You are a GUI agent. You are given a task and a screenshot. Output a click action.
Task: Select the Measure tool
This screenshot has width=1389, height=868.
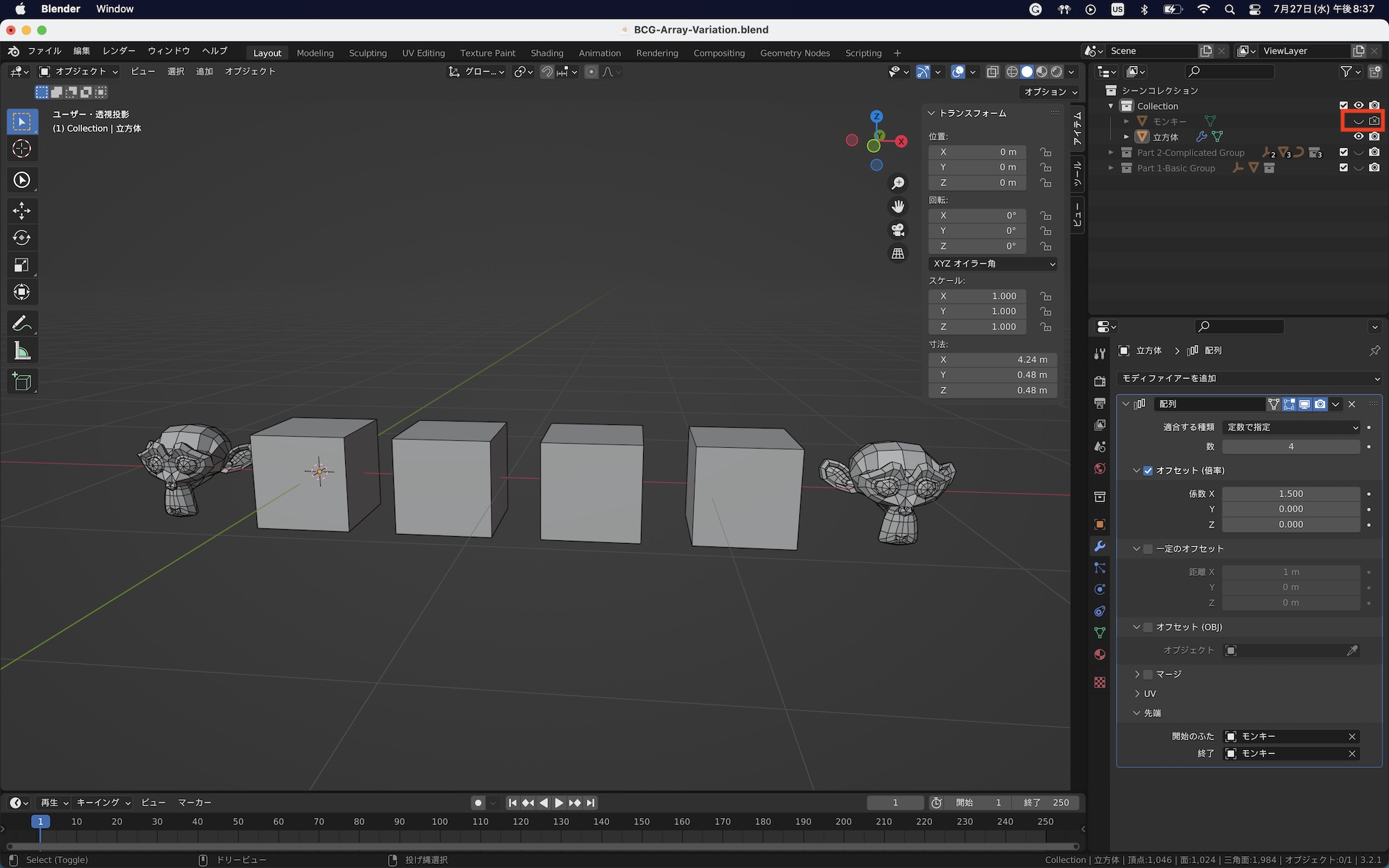click(22, 351)
